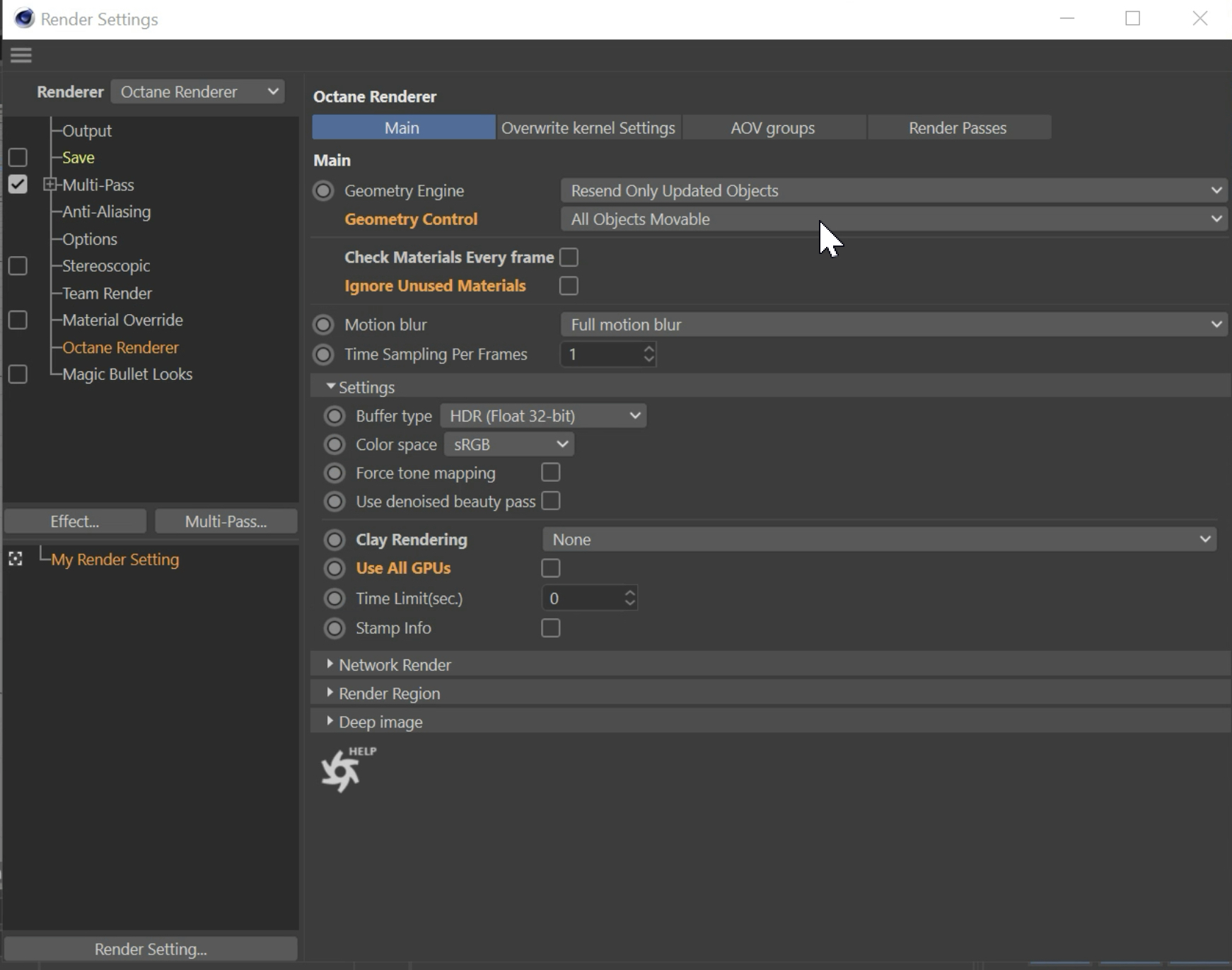Switch to the Main tab
Viewport: 1232px width, 970px height.
pos(403,128)
